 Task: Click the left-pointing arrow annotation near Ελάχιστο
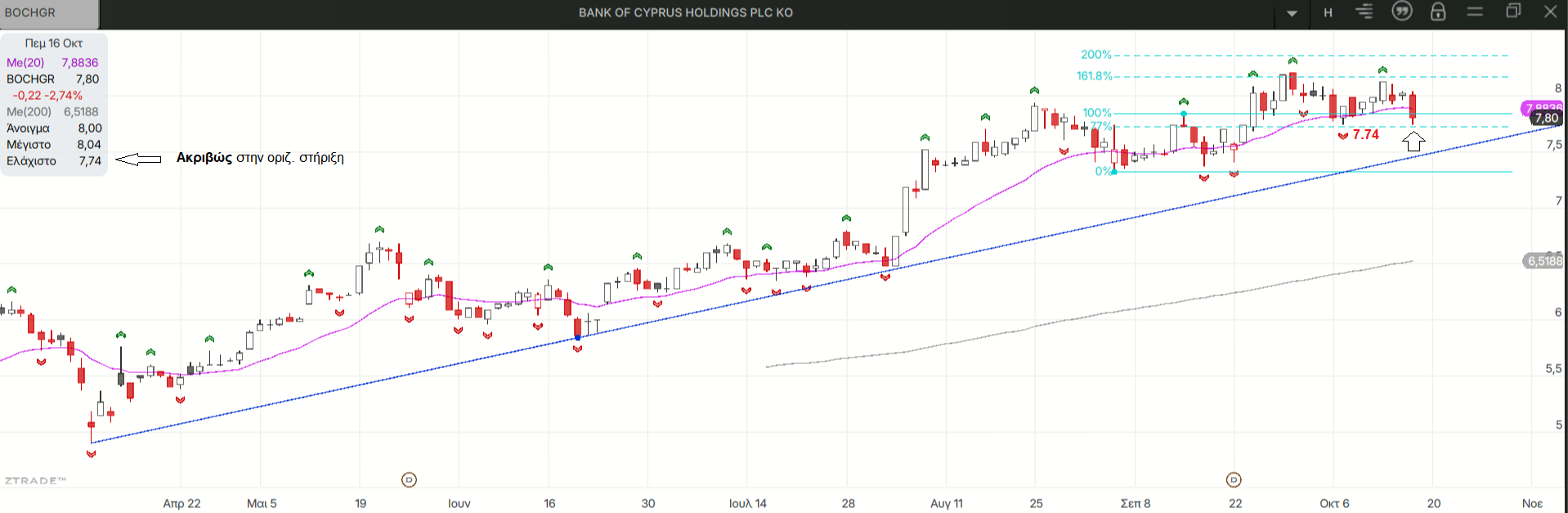(x=138, y=160)
